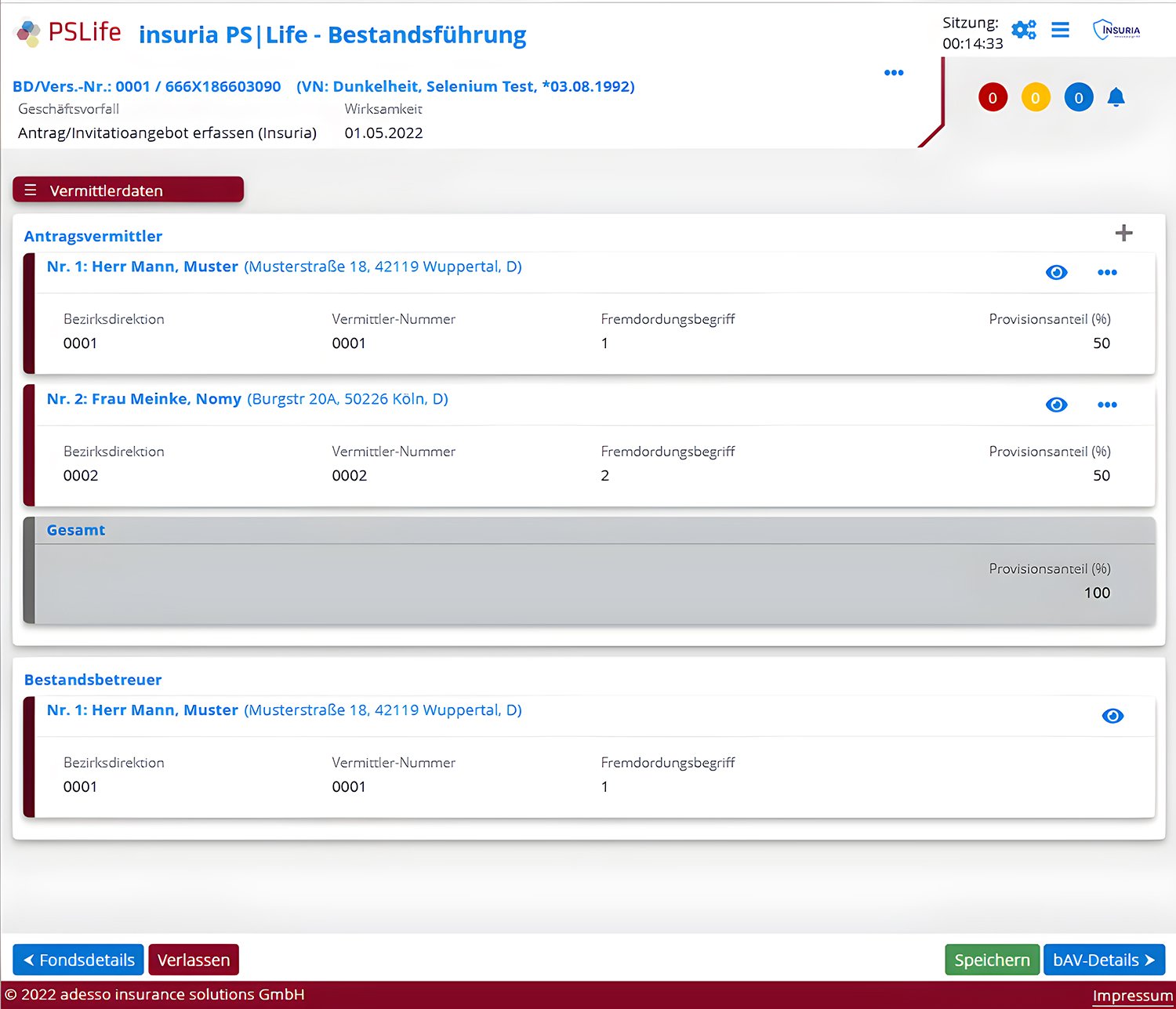Screen dimensions: 1176x1009
Task: Click the blue info counter badge
Action: (1079, 97)
